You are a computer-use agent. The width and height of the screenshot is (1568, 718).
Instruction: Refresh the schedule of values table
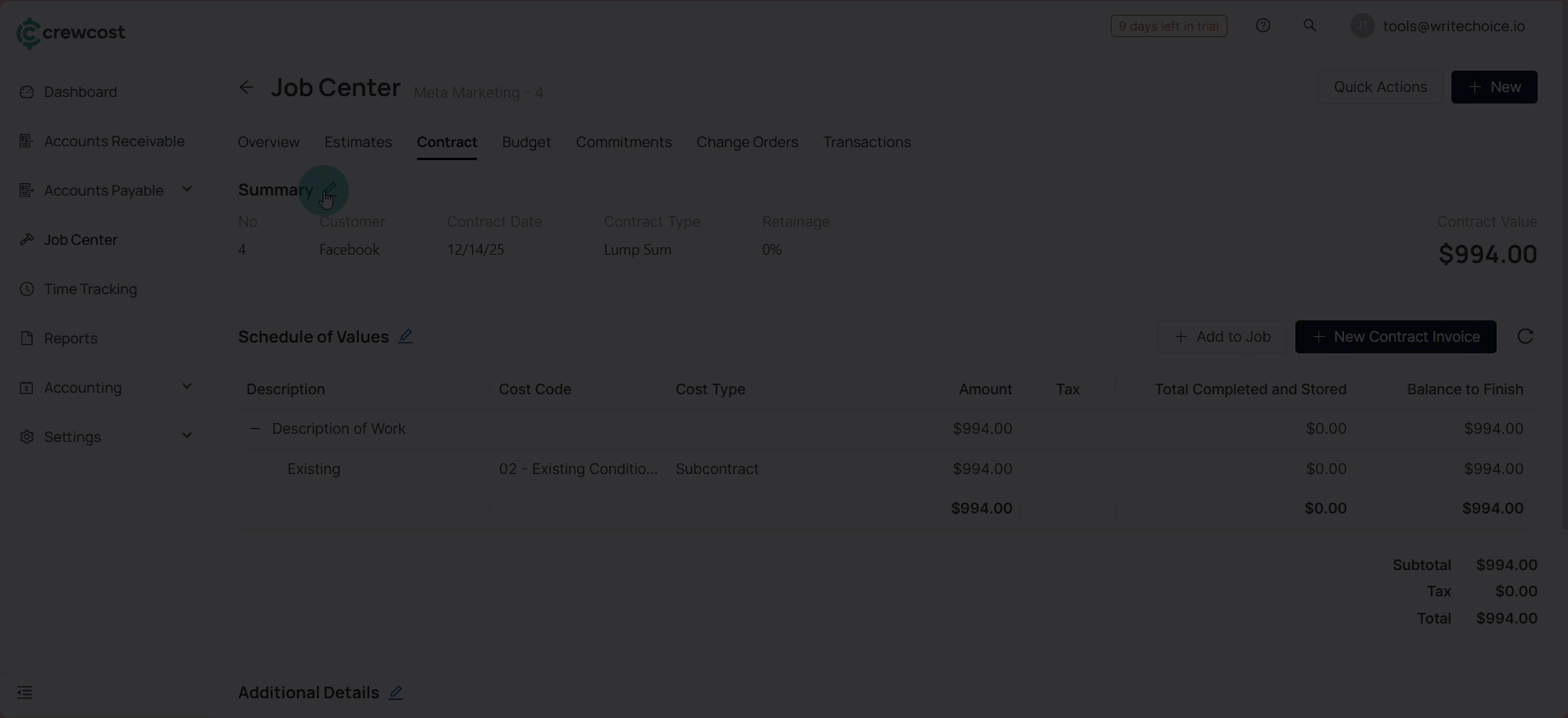(1524, 337)
